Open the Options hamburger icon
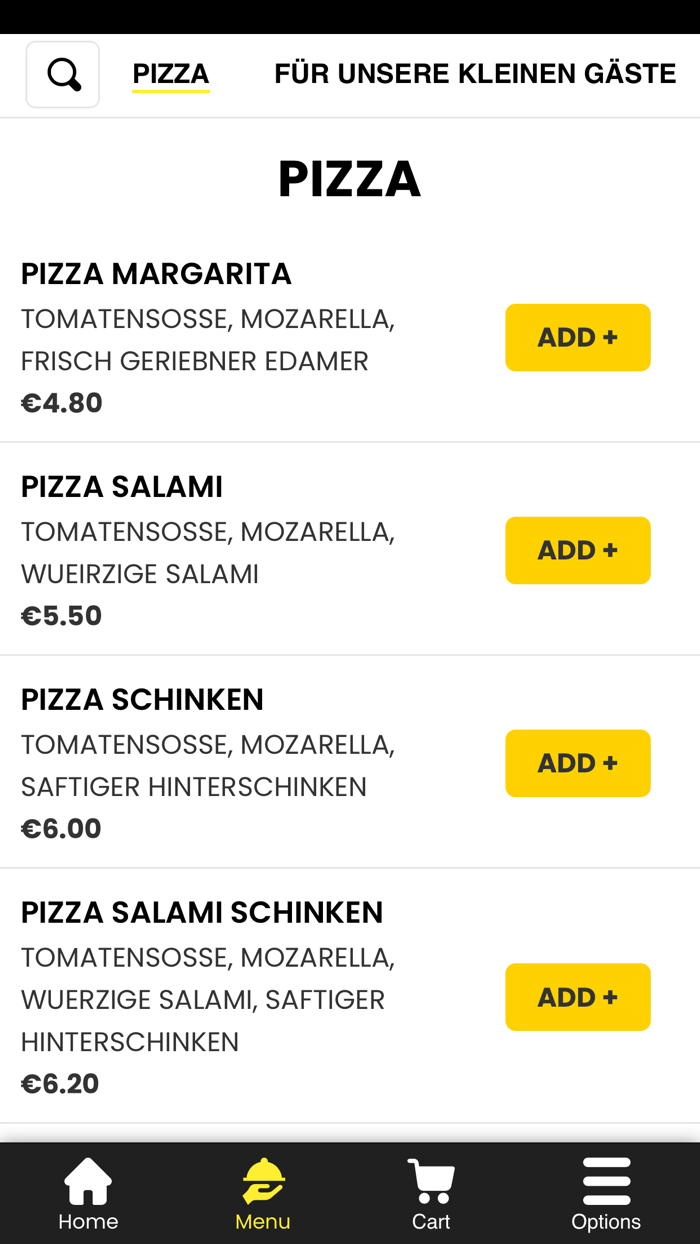The image size is (700, 1244). pyautogui.click(x=606, y=1183)
